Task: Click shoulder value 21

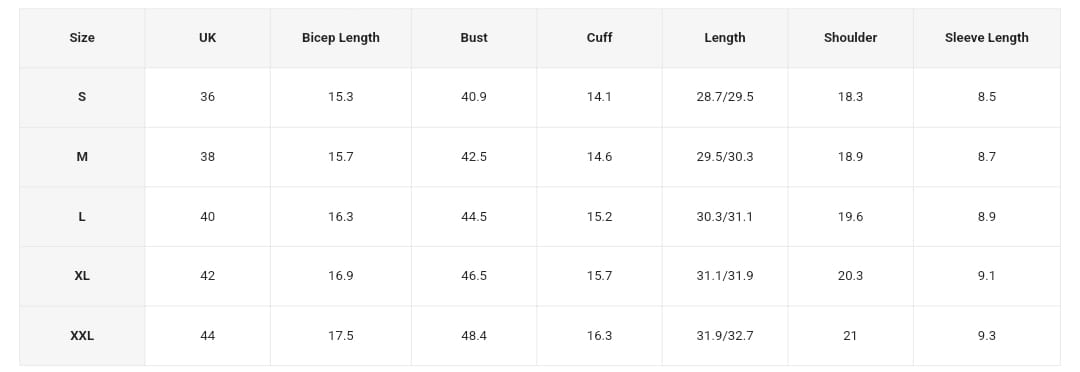Action: [x=850, y=336]
